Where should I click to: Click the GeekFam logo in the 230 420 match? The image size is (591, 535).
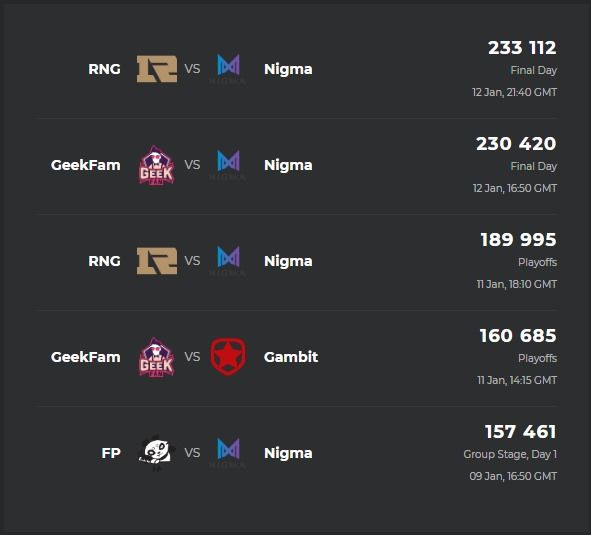pyautogui.click(x=156, y=165)
